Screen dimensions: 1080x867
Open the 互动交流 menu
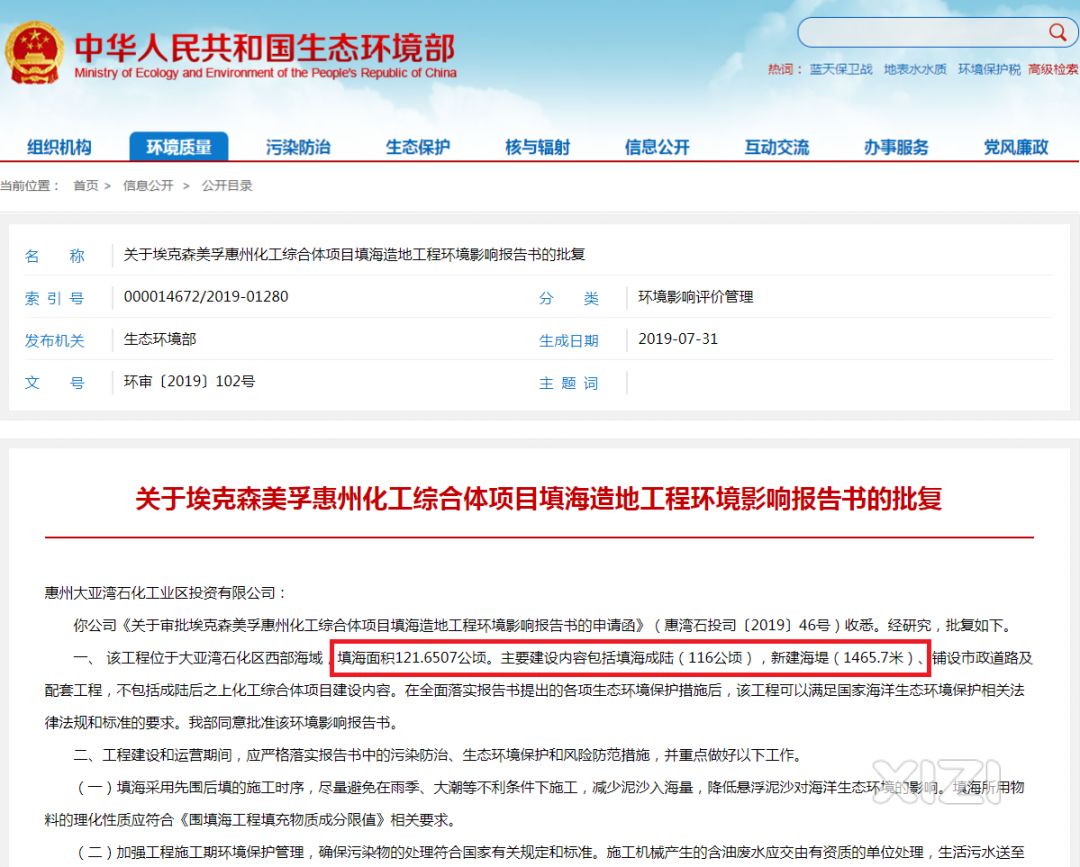pyautogui.click(x=777, y=147)
